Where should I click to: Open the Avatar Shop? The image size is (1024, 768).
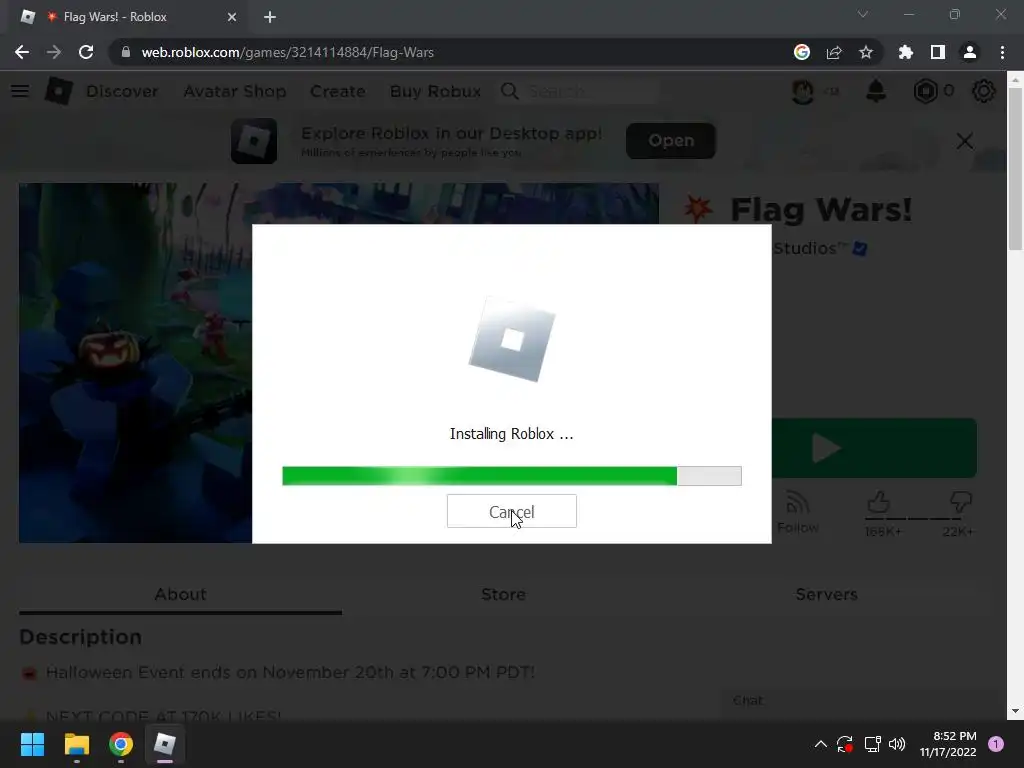point(234,91)
